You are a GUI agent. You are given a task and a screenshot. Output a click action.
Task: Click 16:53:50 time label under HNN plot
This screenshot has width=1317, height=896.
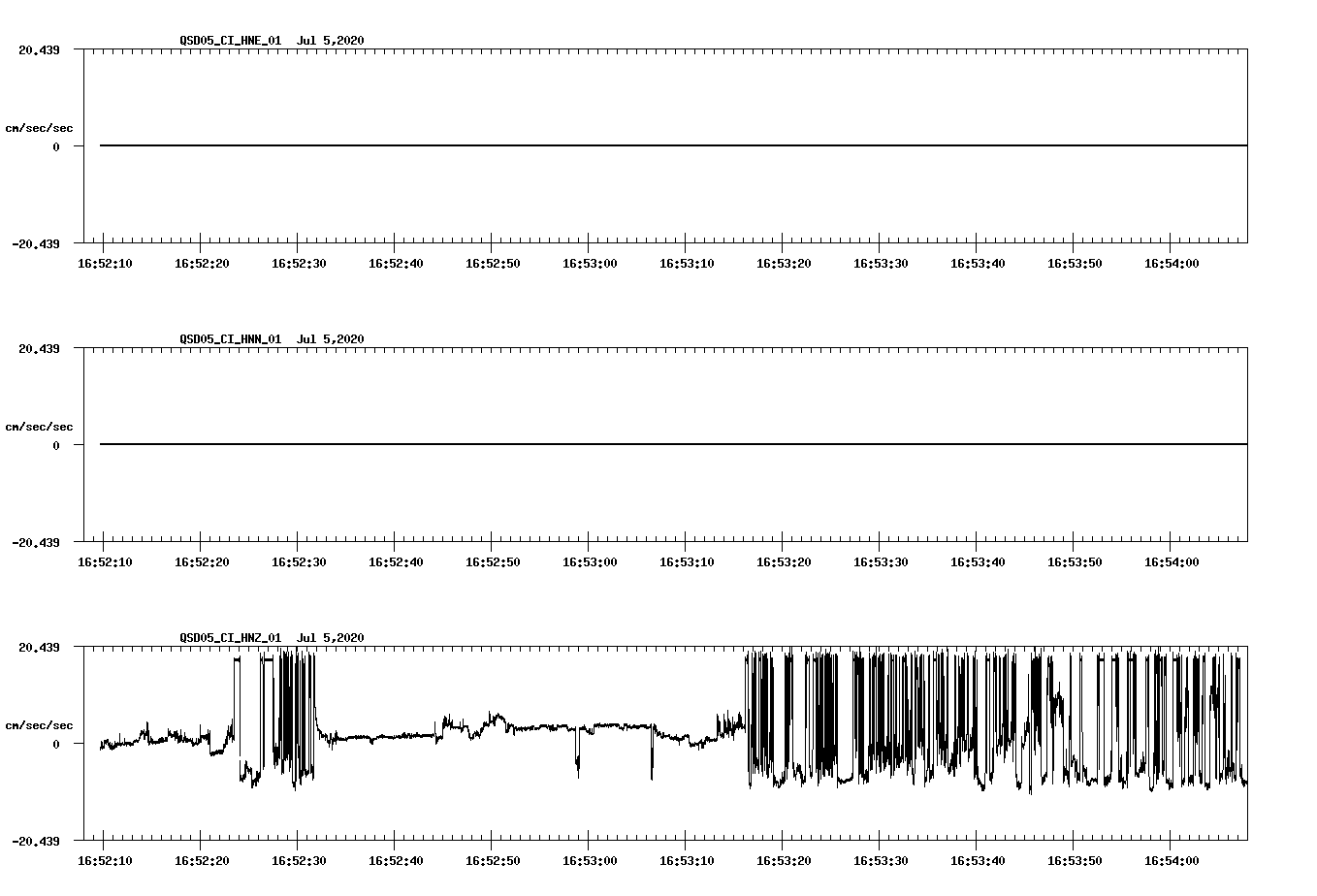pos(1075,561)
